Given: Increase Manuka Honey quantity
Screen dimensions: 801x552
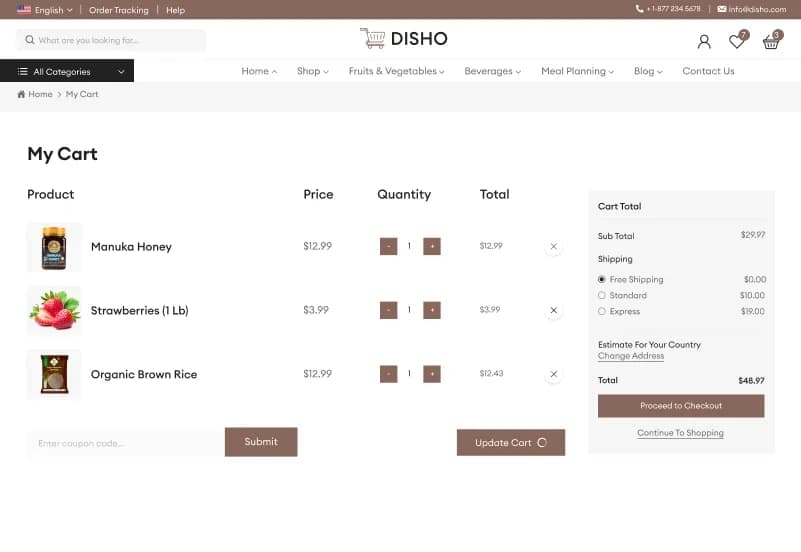Looking at the screenshot, I should [432, 246].
